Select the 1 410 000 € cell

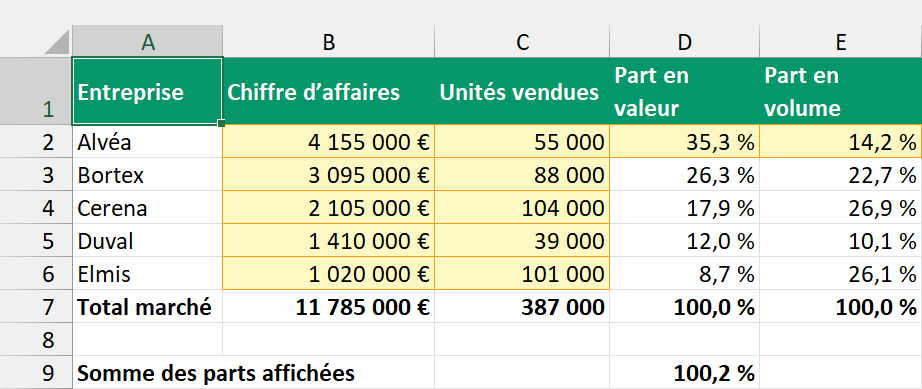click(329, 240)
